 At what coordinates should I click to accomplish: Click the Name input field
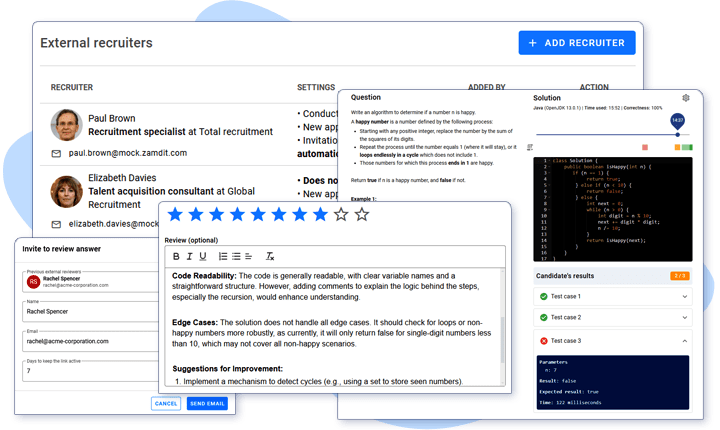(90, 311)
